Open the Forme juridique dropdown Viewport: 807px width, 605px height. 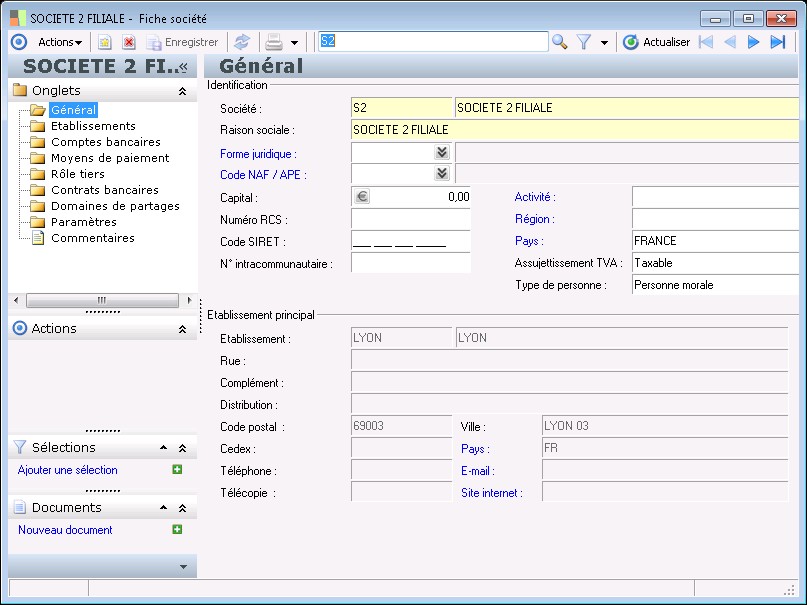click(441, 153)
